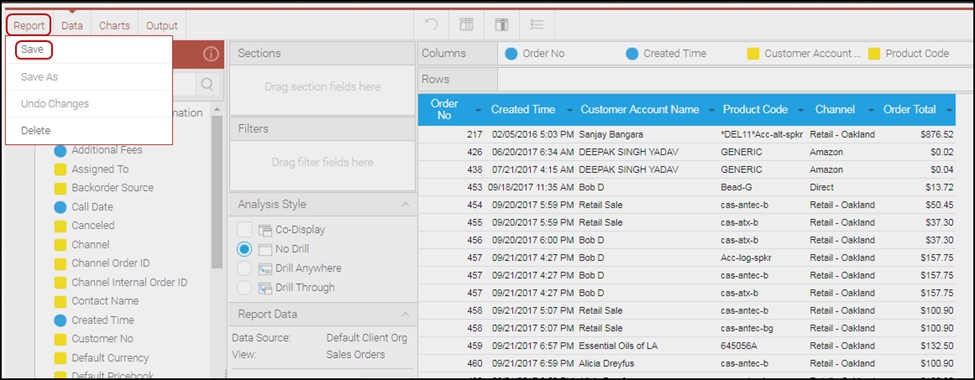Select the Additional Fees field
The image size is (975, 380).
click(x=107, y=150)
